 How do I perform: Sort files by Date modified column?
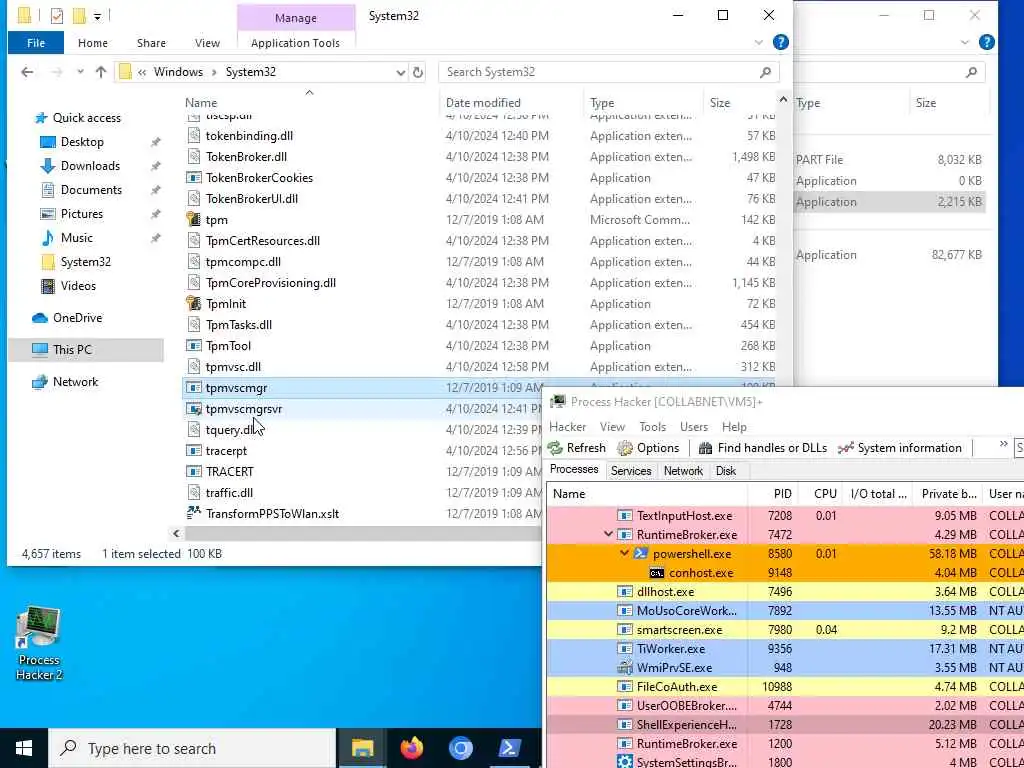pos(483,103)
